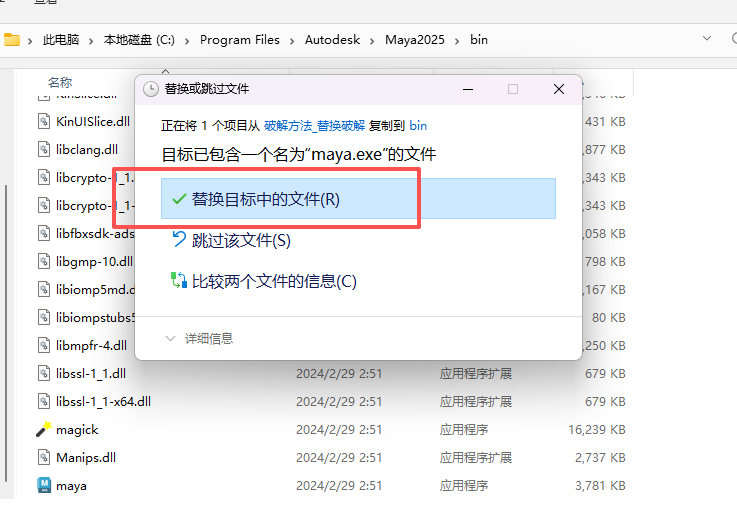Click the folder icon in the address bar
The image size is (737, 512).
12,40
